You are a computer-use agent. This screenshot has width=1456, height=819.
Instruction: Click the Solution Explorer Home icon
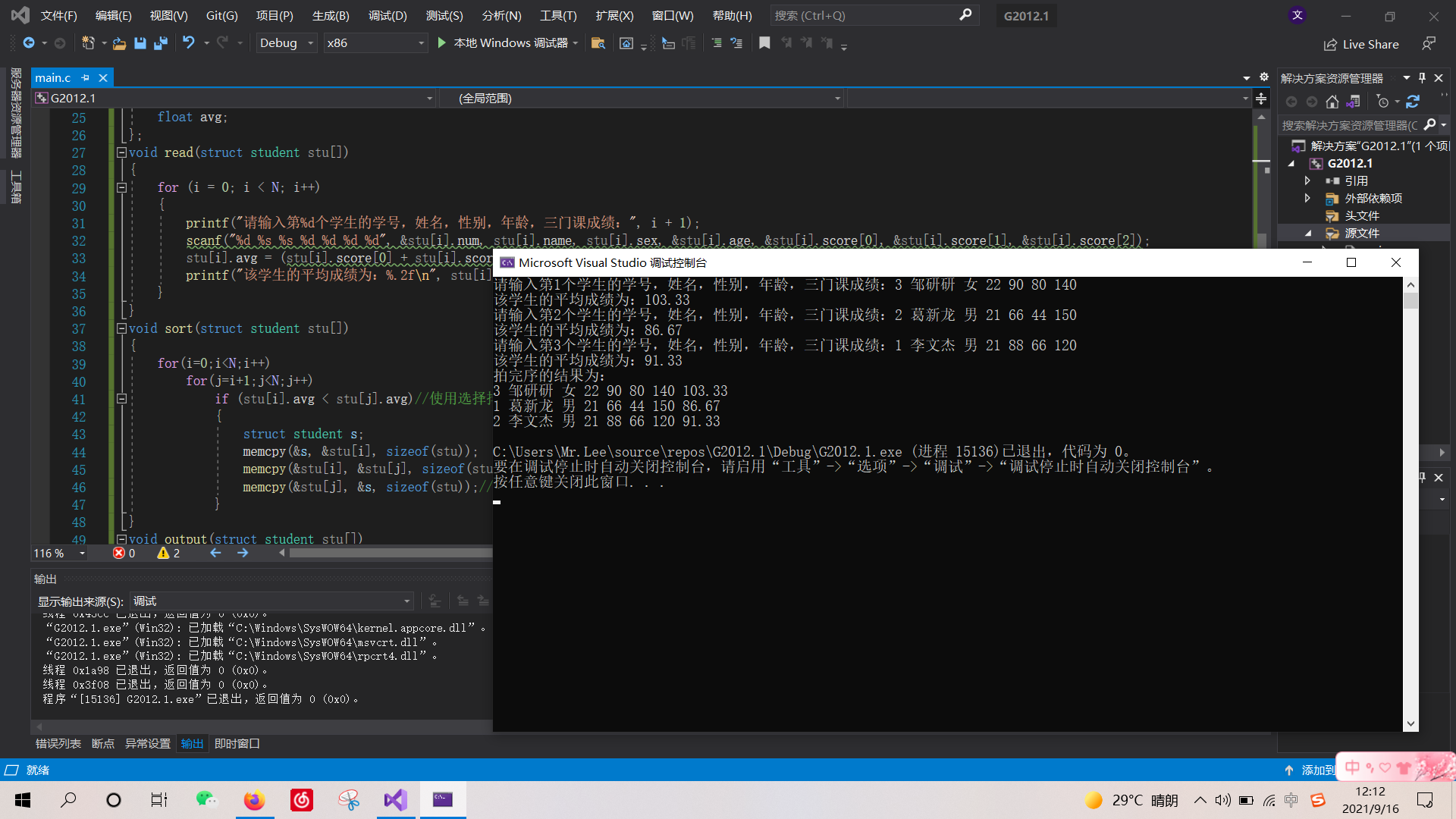coord(1332,102)
